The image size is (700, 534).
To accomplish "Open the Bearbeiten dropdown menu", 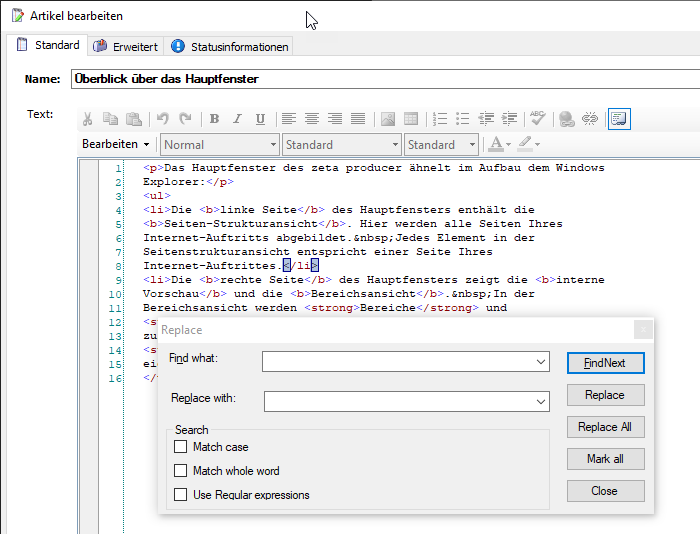I will tap(115, 144).
